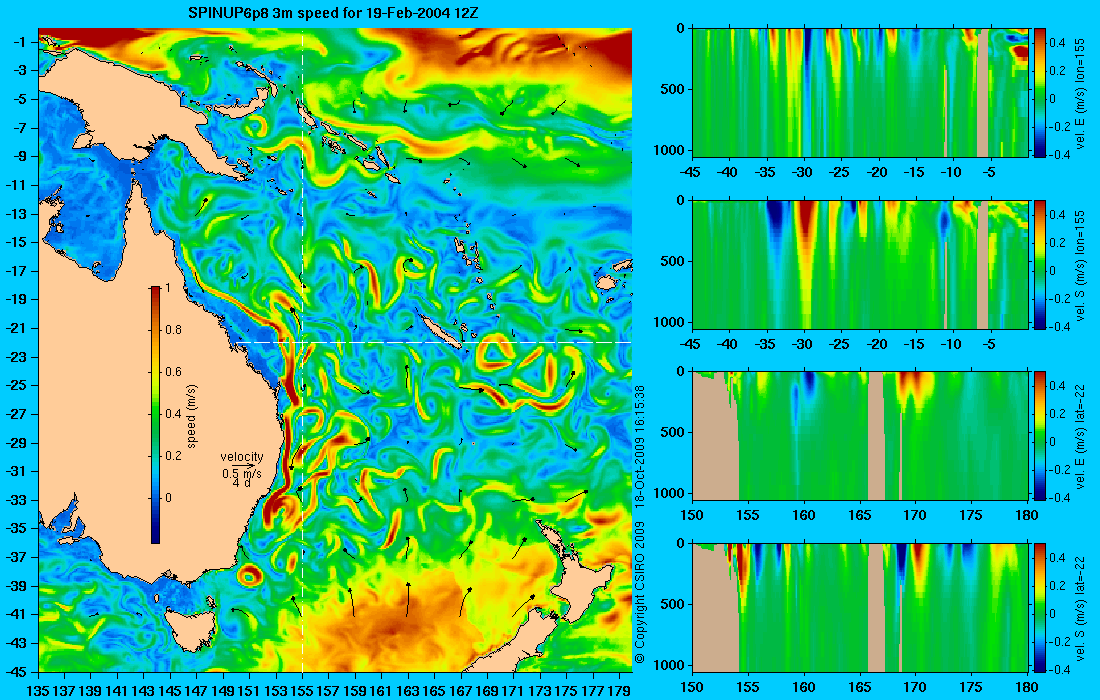Click the "18-Oct-2009 16:15:38" timestamp
Screen dimensions: 1100x700
point(640,446)
